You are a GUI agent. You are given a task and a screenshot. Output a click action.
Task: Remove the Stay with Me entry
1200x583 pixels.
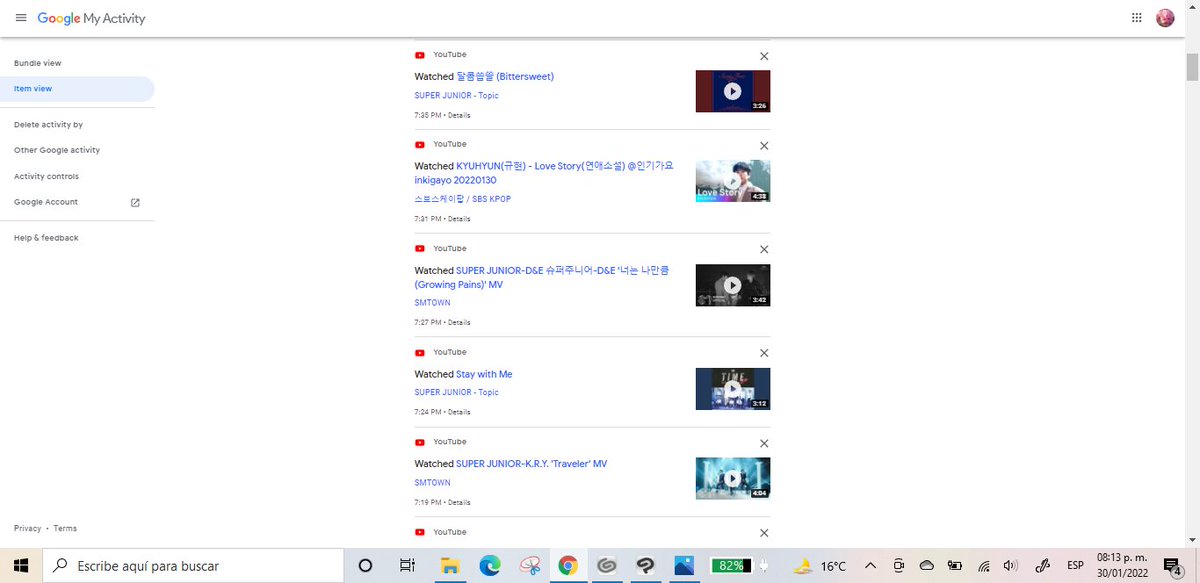(x=764, y=354)
